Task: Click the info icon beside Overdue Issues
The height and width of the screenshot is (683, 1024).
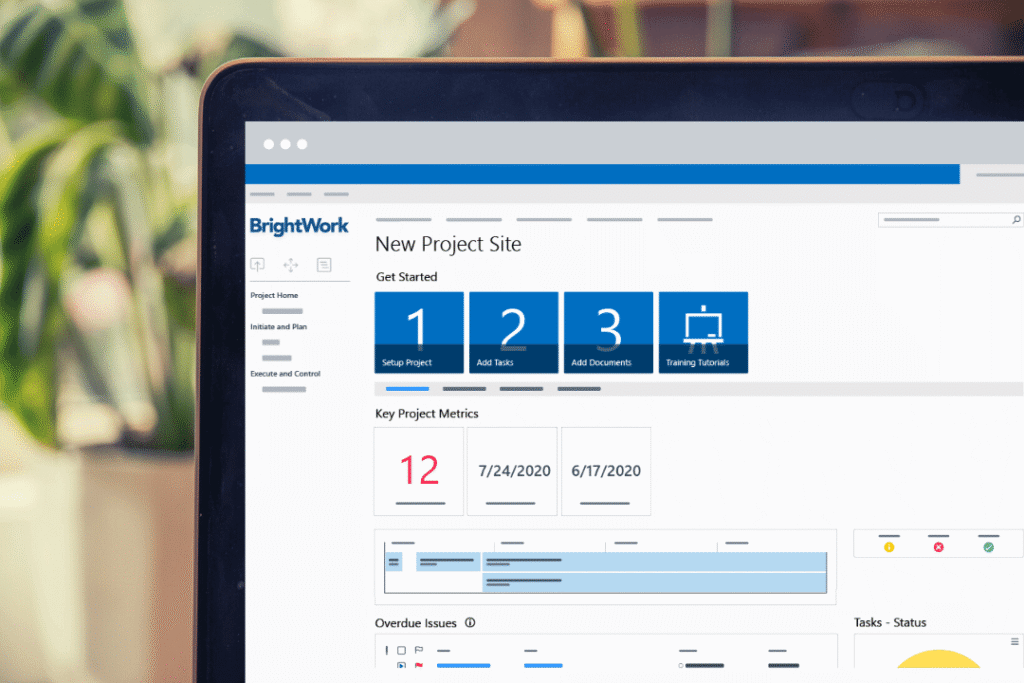Action: (469, 622)
